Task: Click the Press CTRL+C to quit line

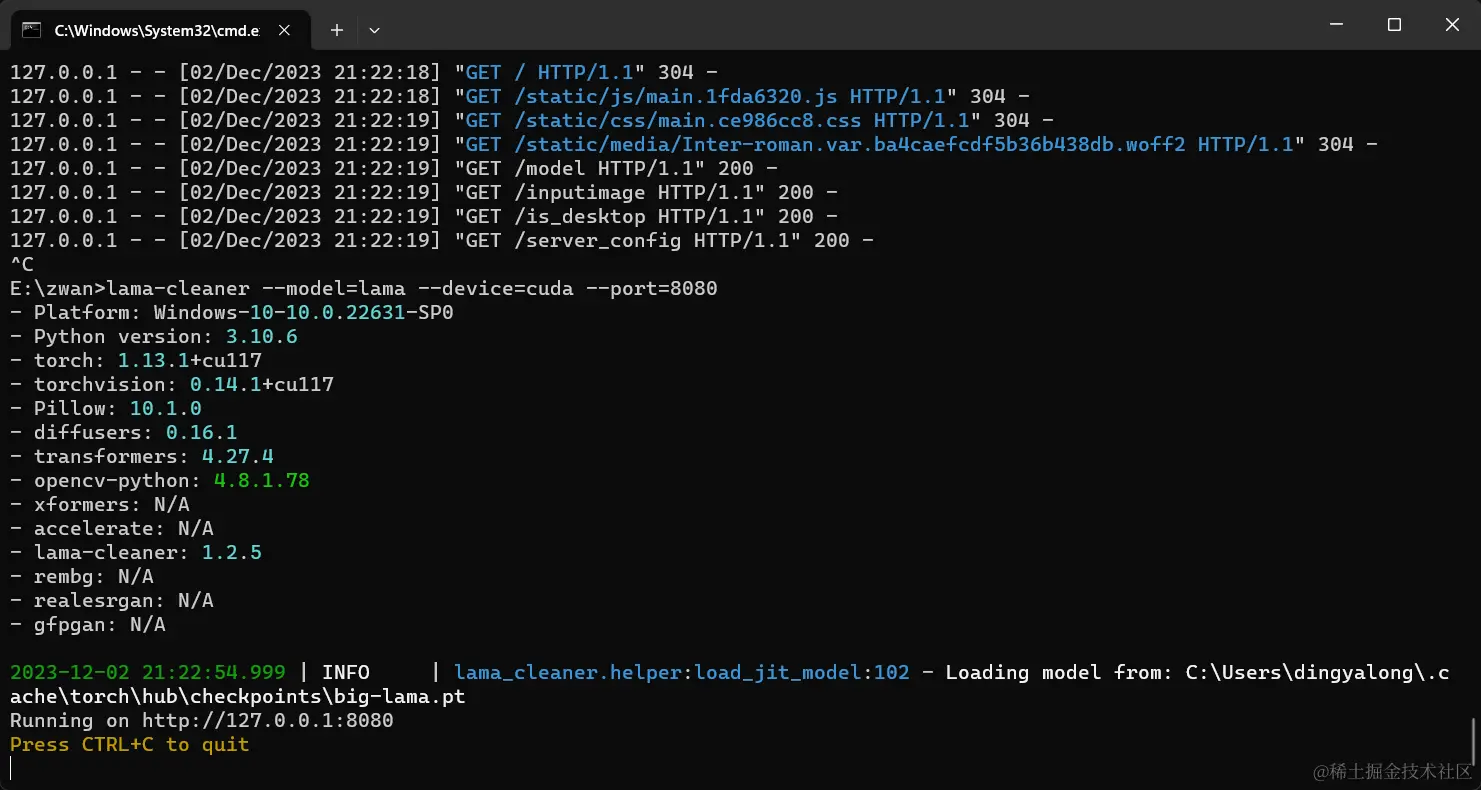Action: coord(129,744)
